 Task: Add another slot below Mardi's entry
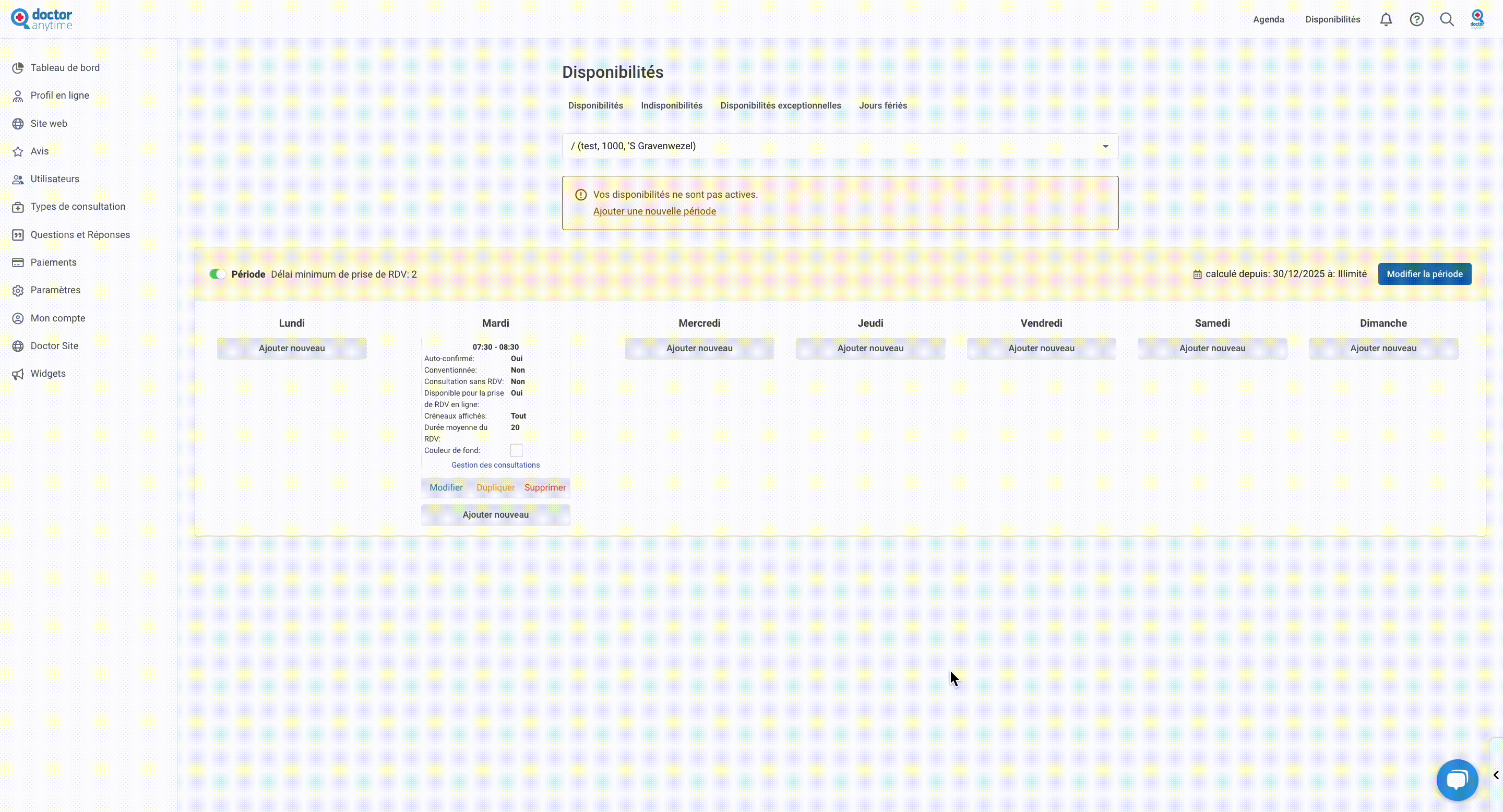click(495, 515)
